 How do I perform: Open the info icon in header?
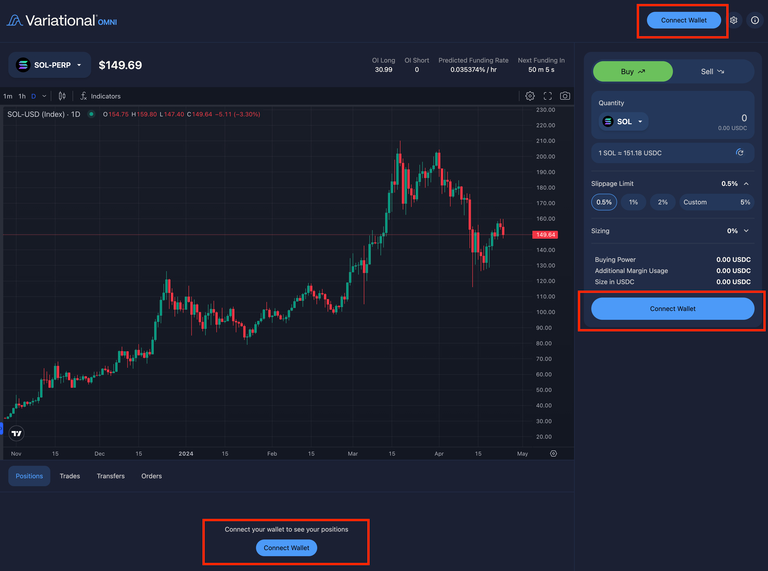[x=754, y=20]
